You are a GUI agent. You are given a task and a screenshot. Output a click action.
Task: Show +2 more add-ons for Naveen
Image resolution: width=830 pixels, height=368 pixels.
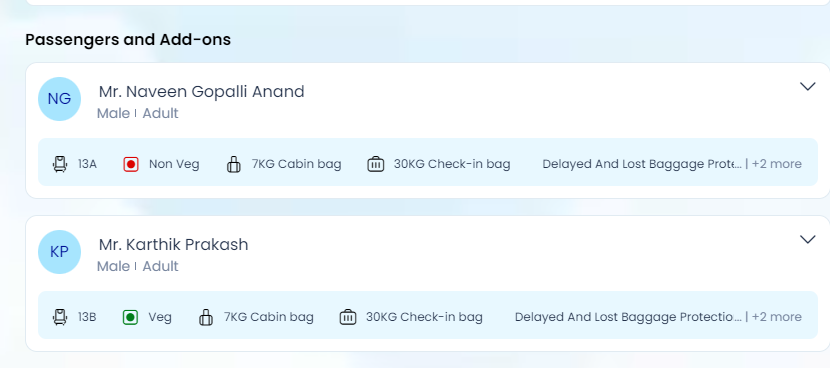click(x=777, y=164)
